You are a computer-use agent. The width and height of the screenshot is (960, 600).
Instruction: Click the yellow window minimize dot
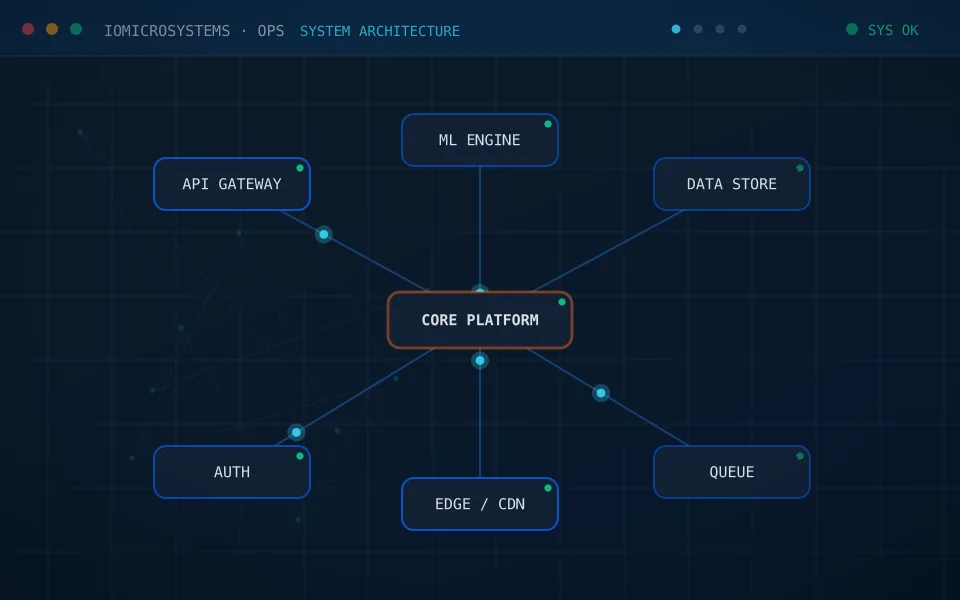point(52,29)
